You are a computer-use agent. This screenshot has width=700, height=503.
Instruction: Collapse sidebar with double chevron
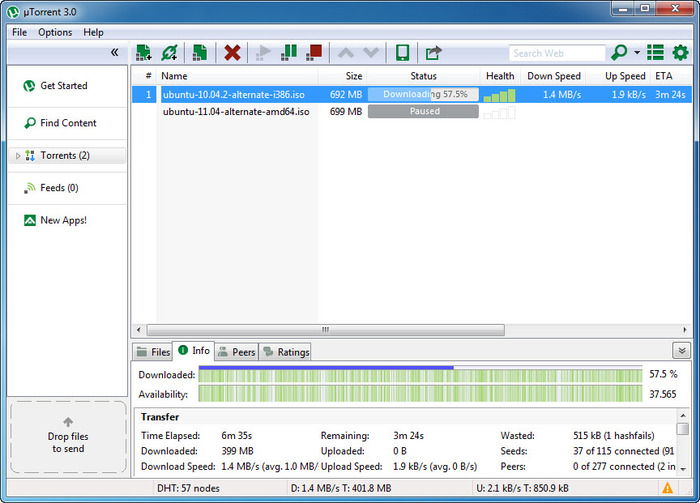tap(115, 52)
